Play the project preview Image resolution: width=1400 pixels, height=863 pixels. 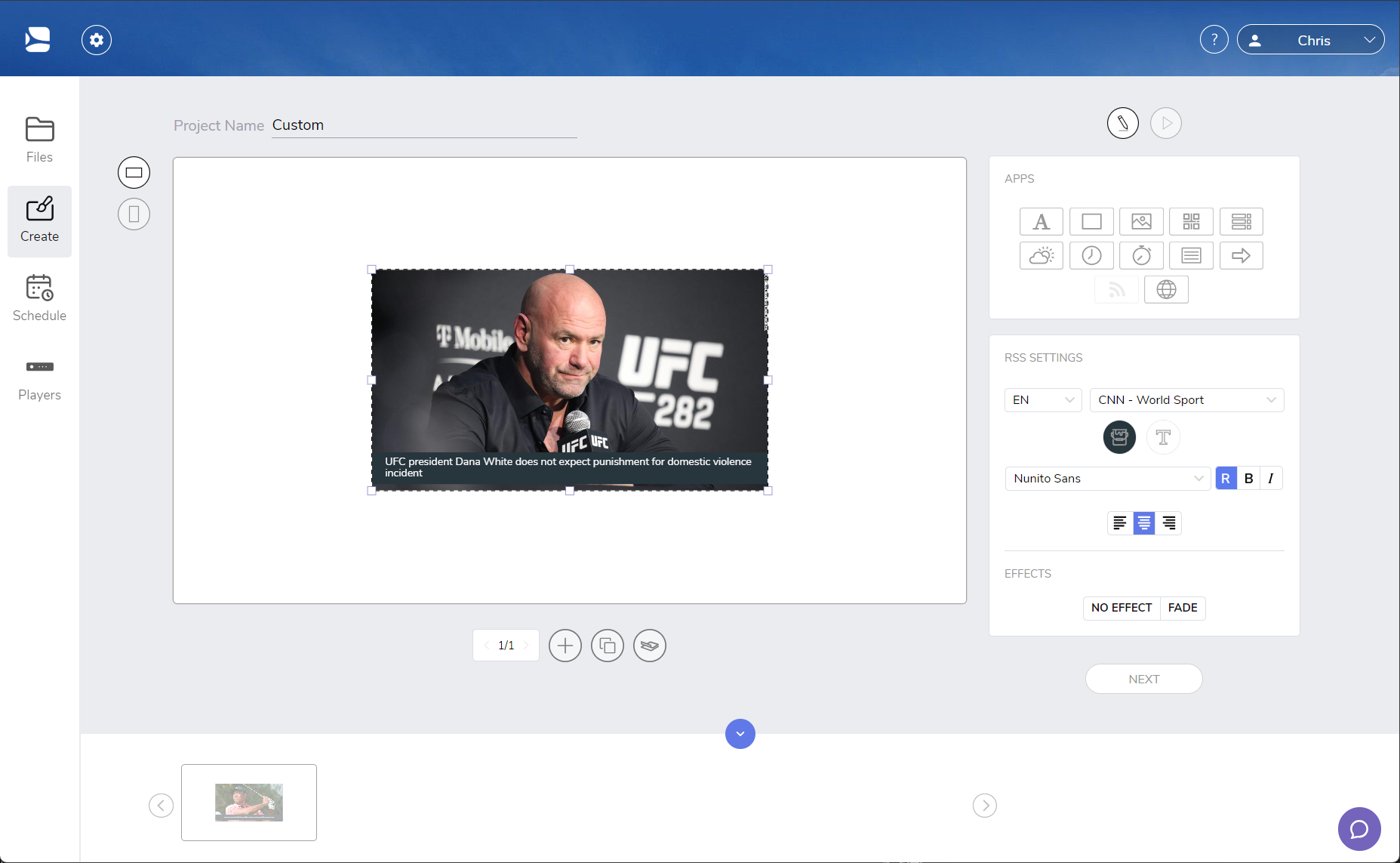coord(1165,123)
